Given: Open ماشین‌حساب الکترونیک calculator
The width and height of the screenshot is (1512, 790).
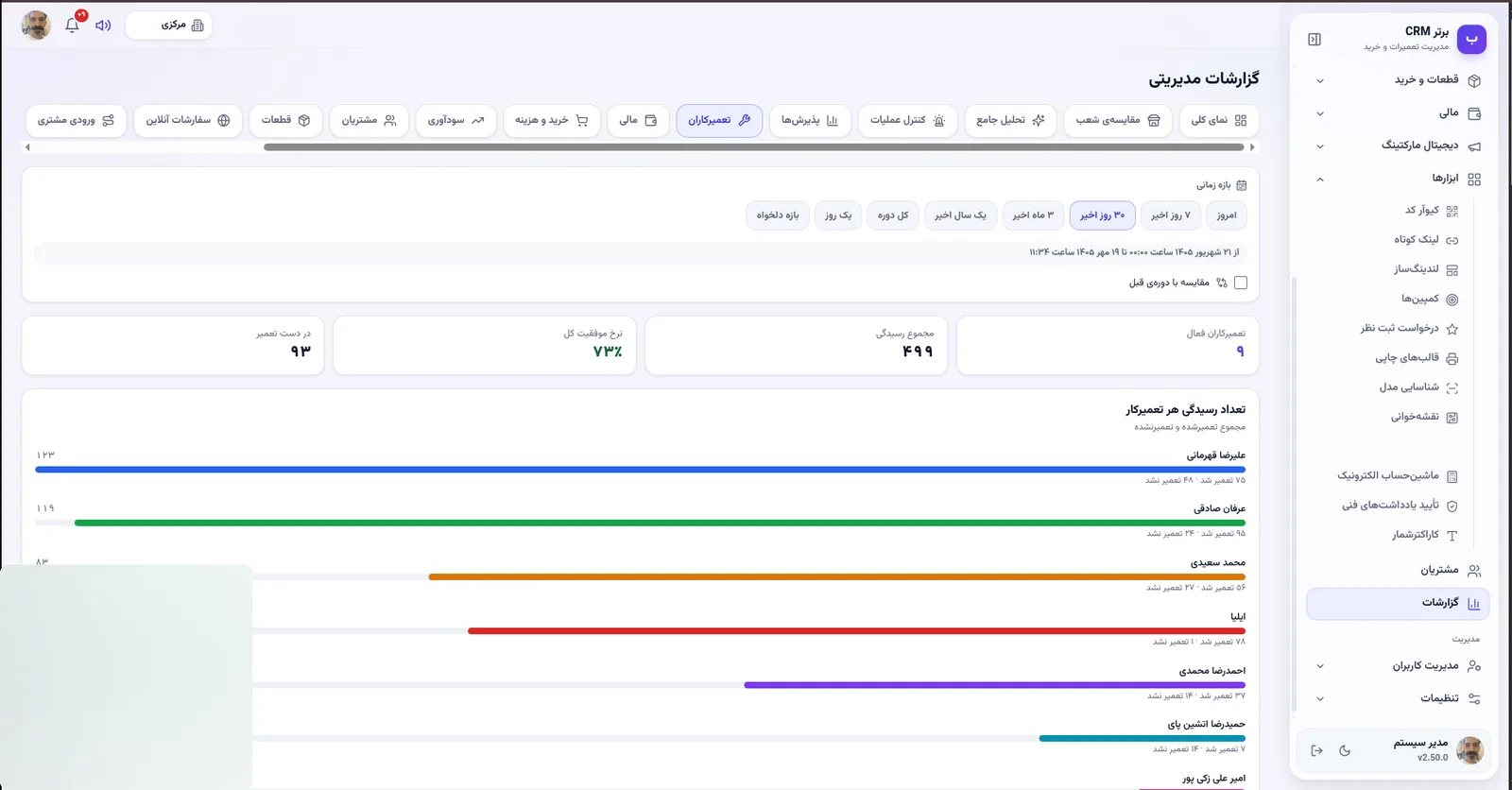Looking at the screenshot, I should 1398,476.
